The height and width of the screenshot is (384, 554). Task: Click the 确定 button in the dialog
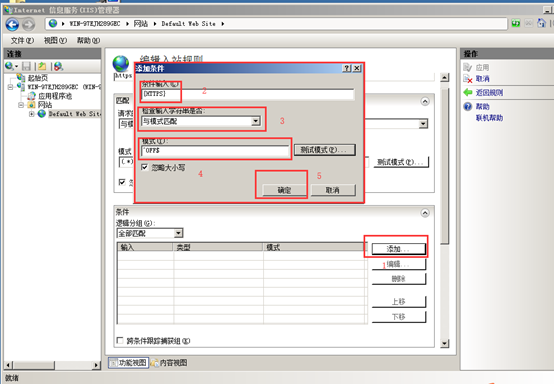(x=284, y=190)
